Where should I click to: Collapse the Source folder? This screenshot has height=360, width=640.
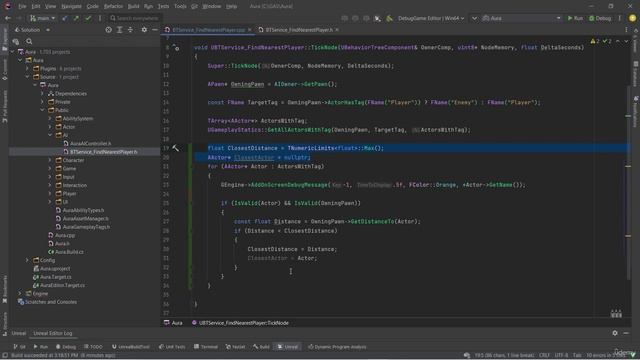click(x=27, y=77)
